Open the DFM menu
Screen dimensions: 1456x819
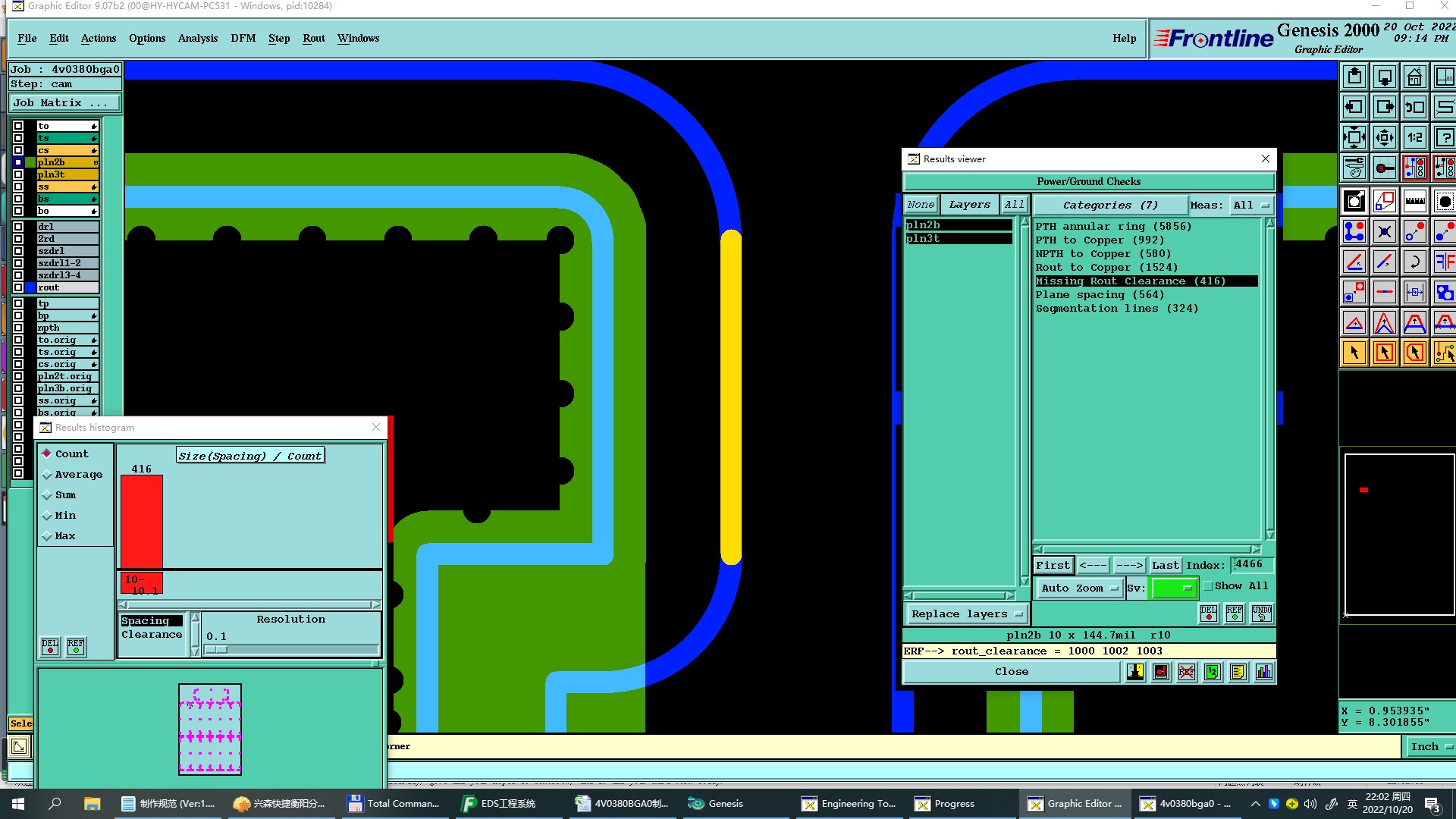(243, 39)
